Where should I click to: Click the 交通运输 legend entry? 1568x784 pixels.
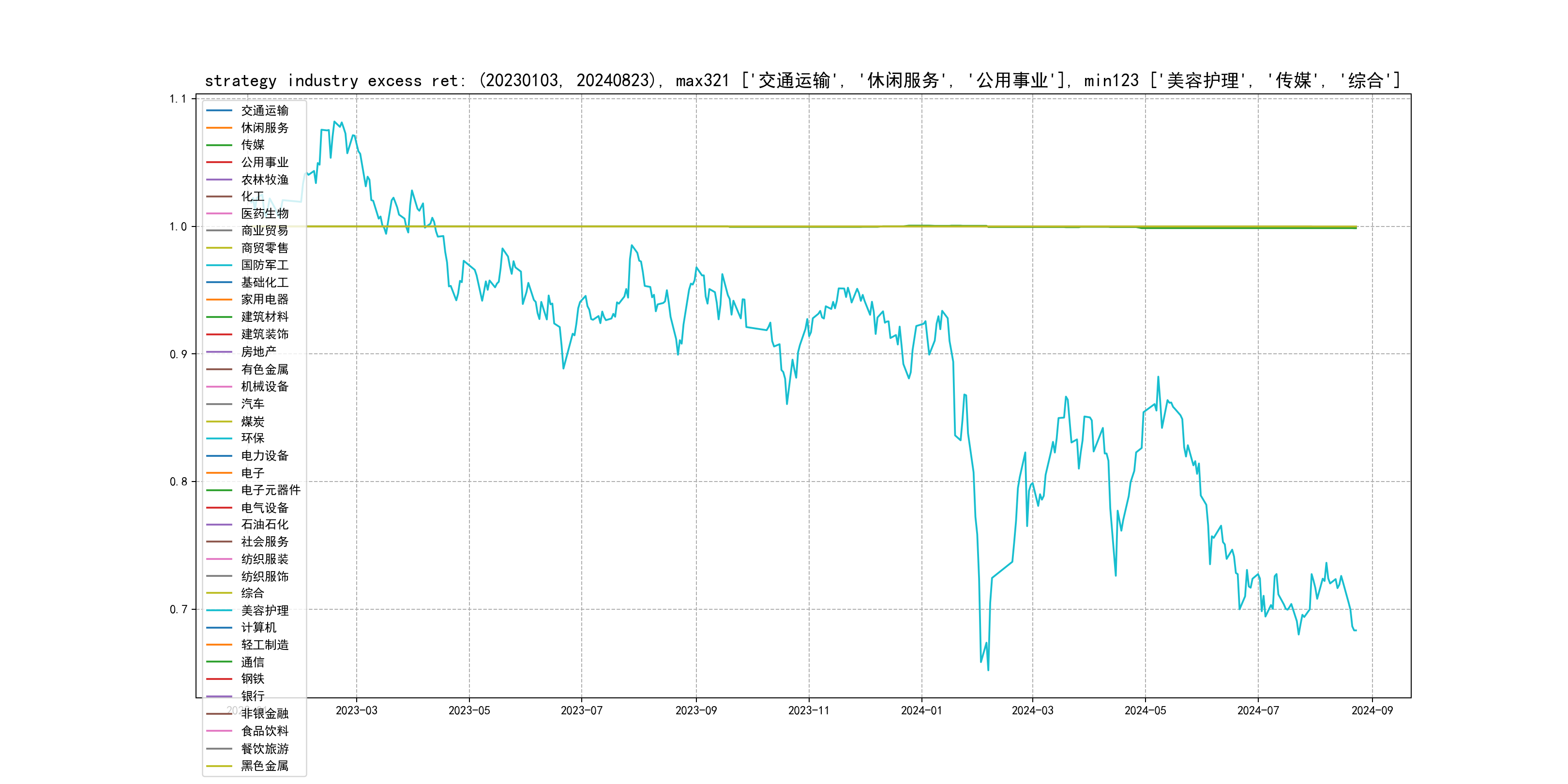pyautogui.click(x=264, y=111)
